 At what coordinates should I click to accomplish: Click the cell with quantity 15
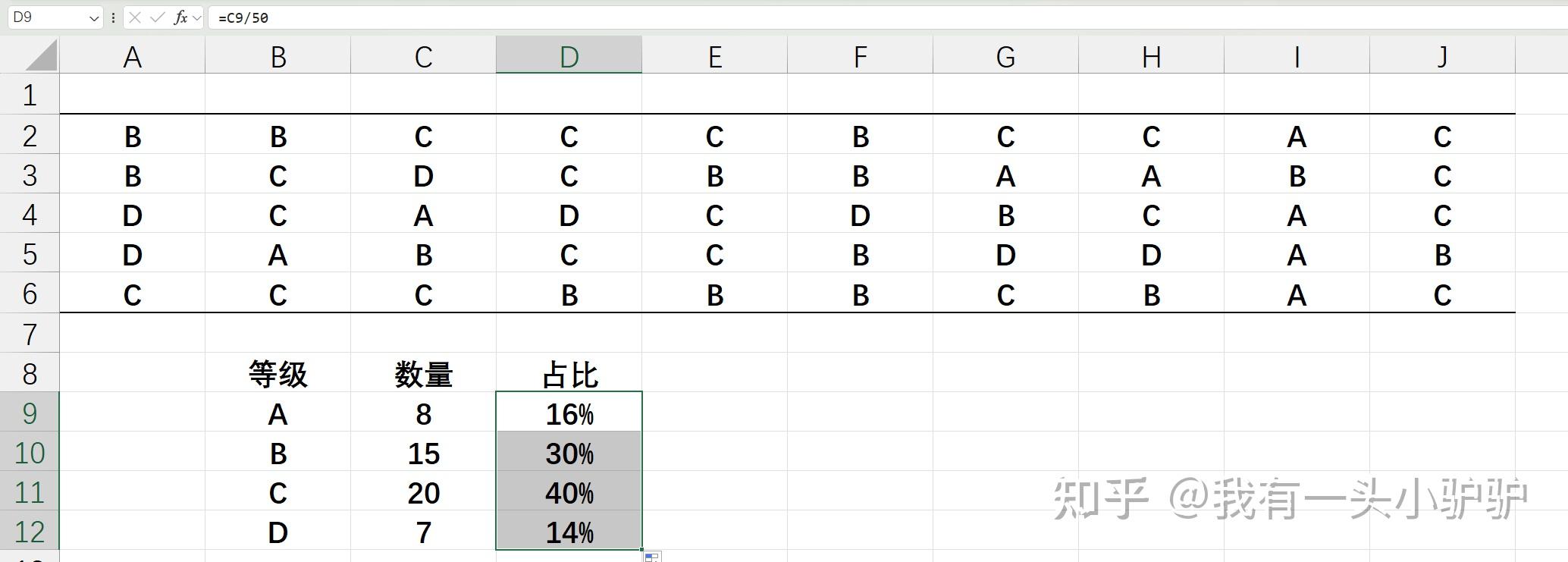(x=423, y=454)
